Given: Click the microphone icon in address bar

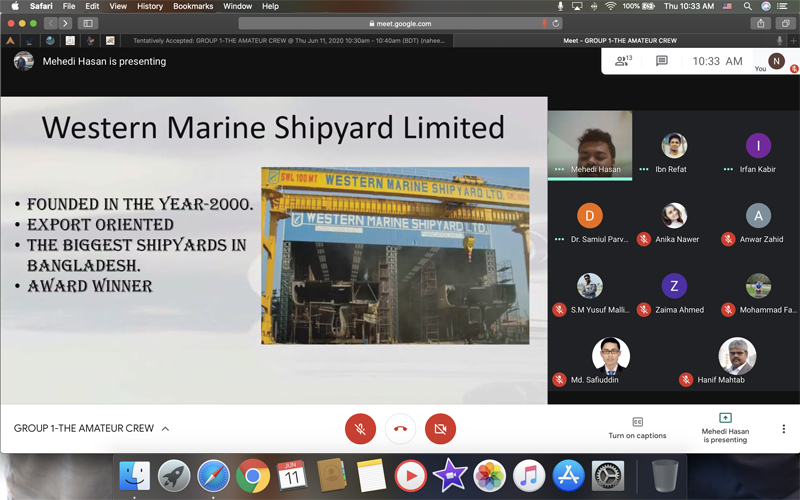Looking at the screenshot, I should point(544,23).
